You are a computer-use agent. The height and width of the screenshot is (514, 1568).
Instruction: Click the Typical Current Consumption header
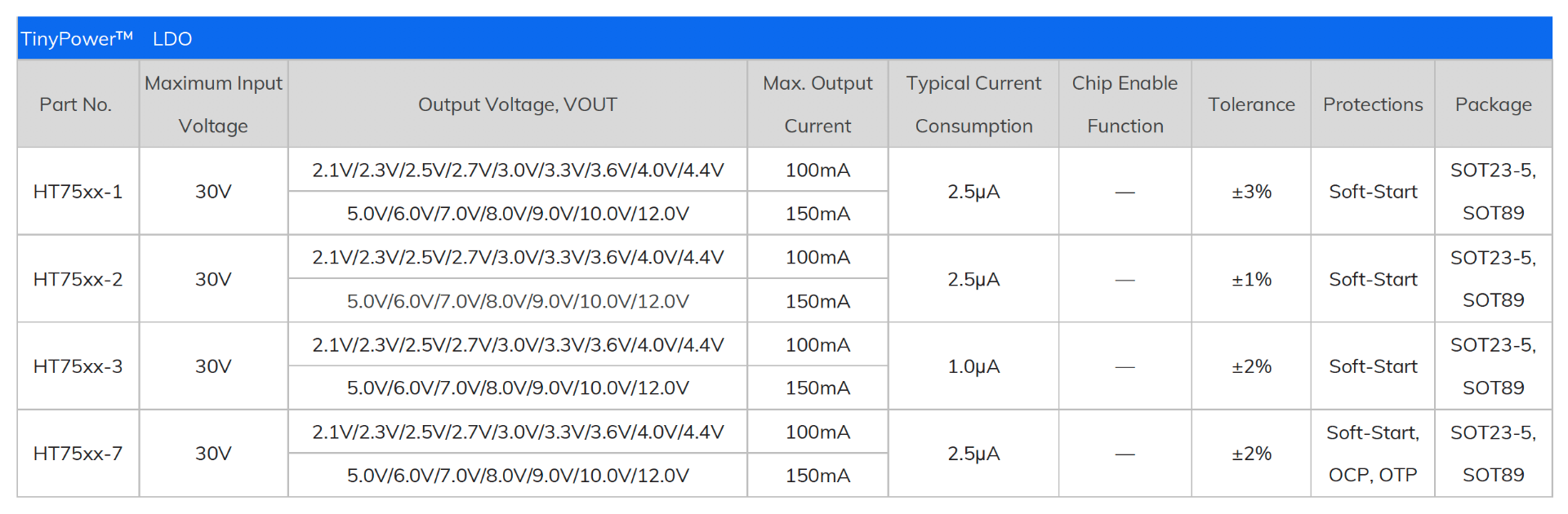[x=973, y=104]
